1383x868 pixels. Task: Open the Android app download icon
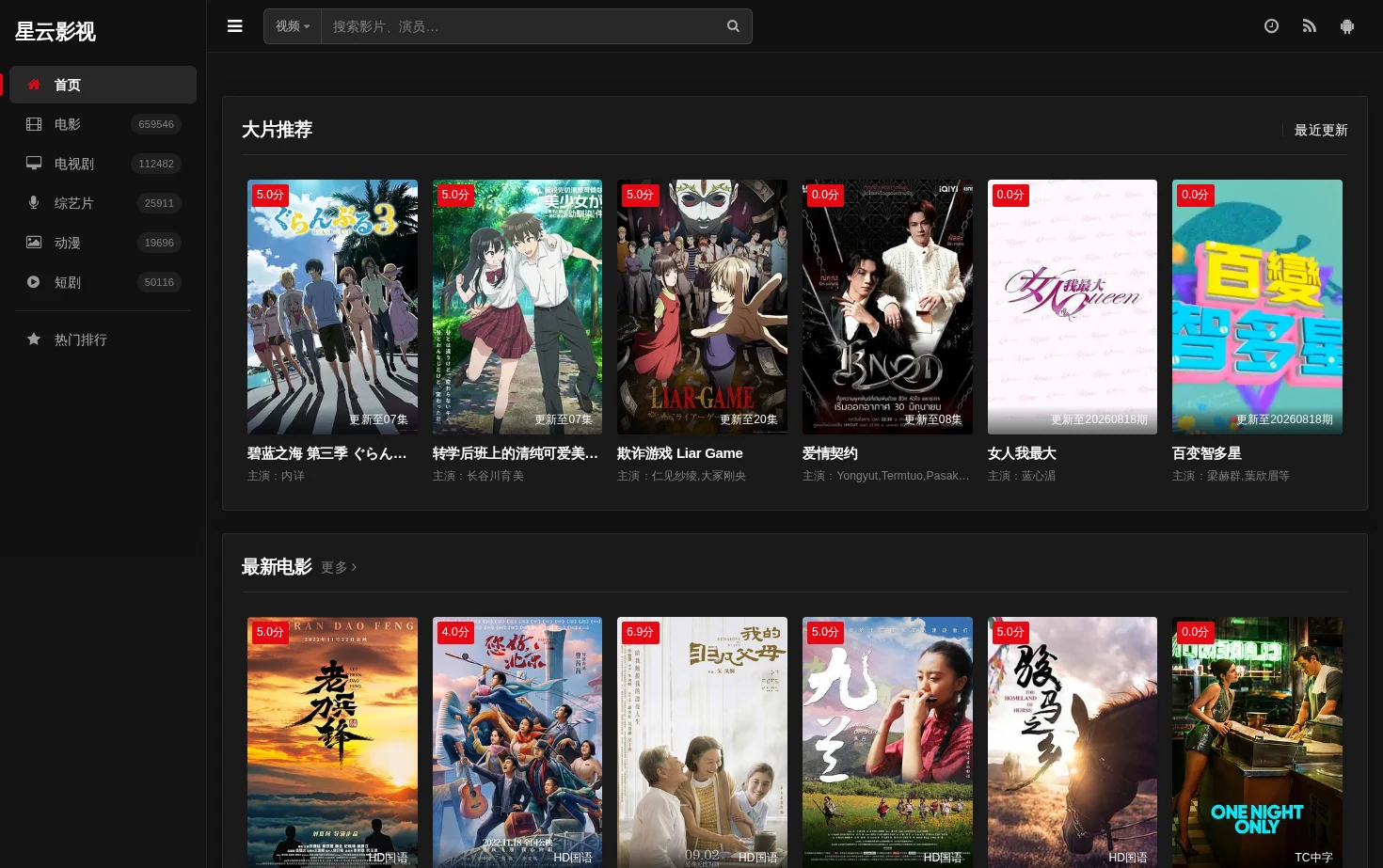click(x=1347, y=26)
